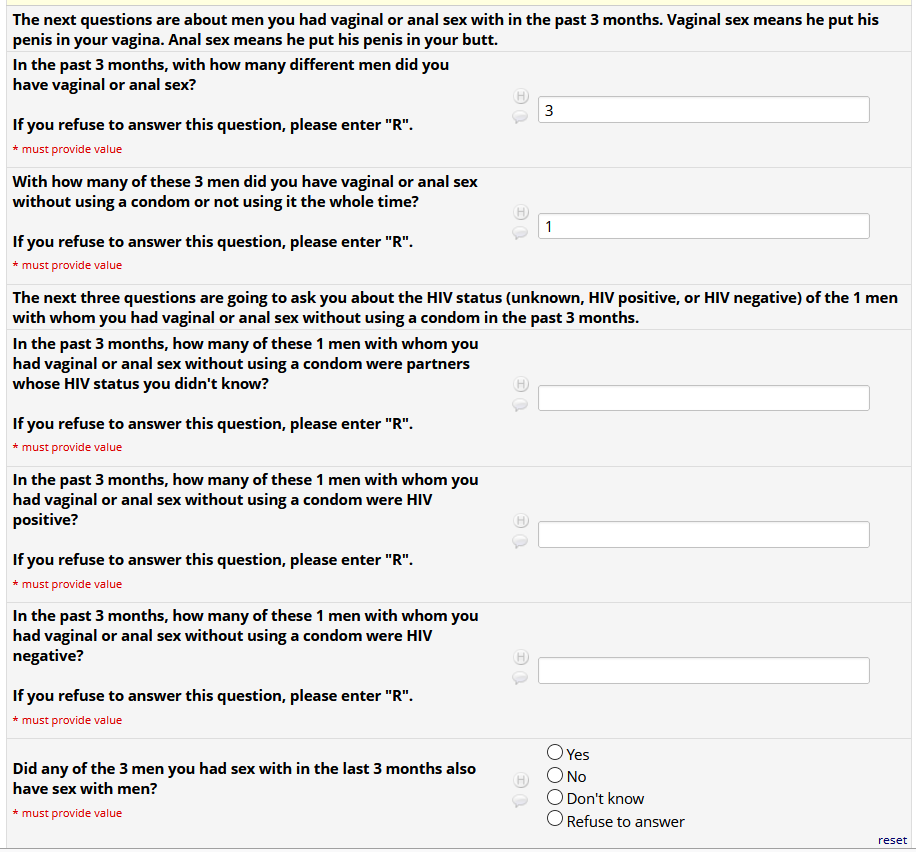Open history icon for the 'also have sex with men' question

pos(520,780)
